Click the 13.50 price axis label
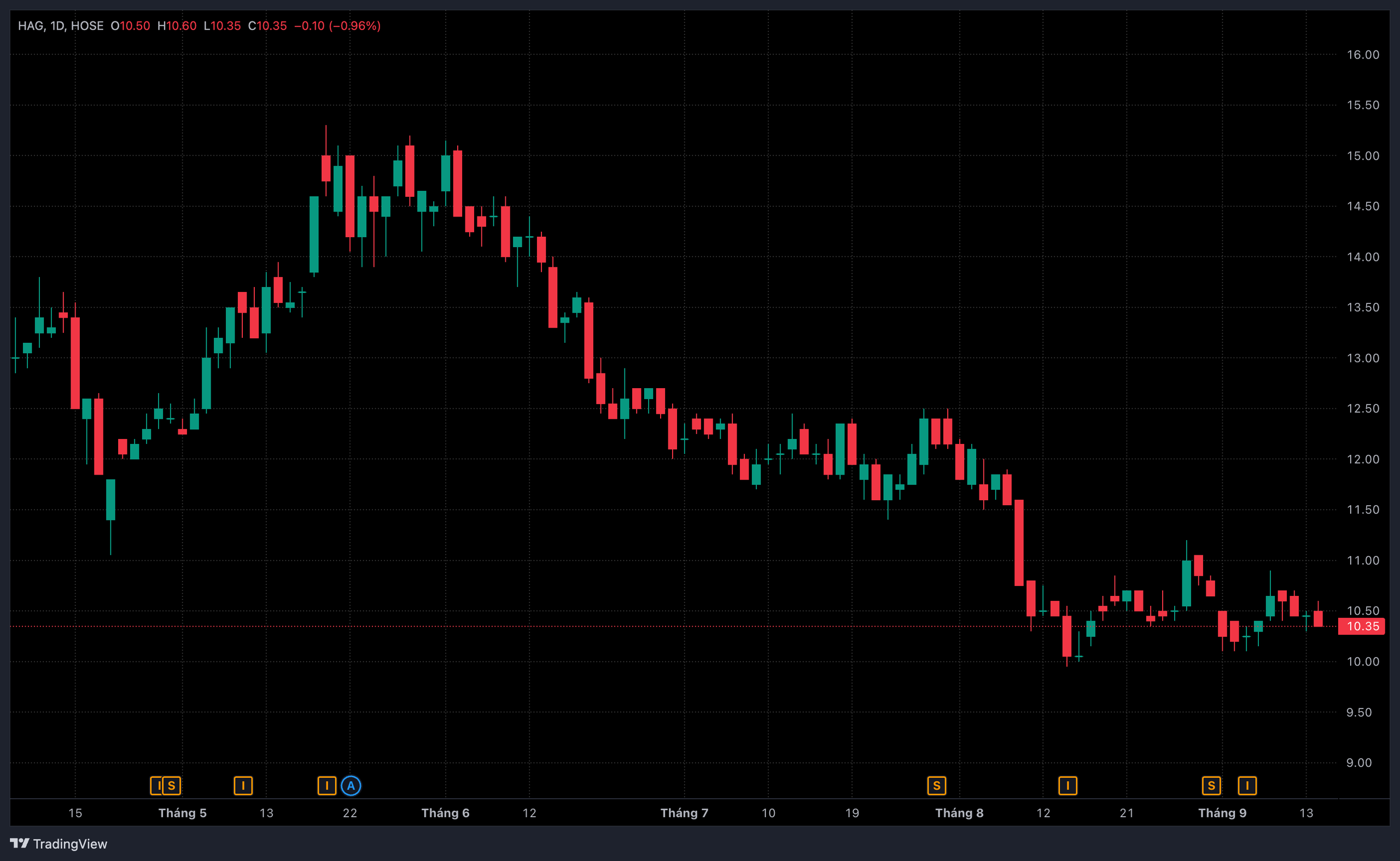1400x861 pixels. pos(1363,307)
